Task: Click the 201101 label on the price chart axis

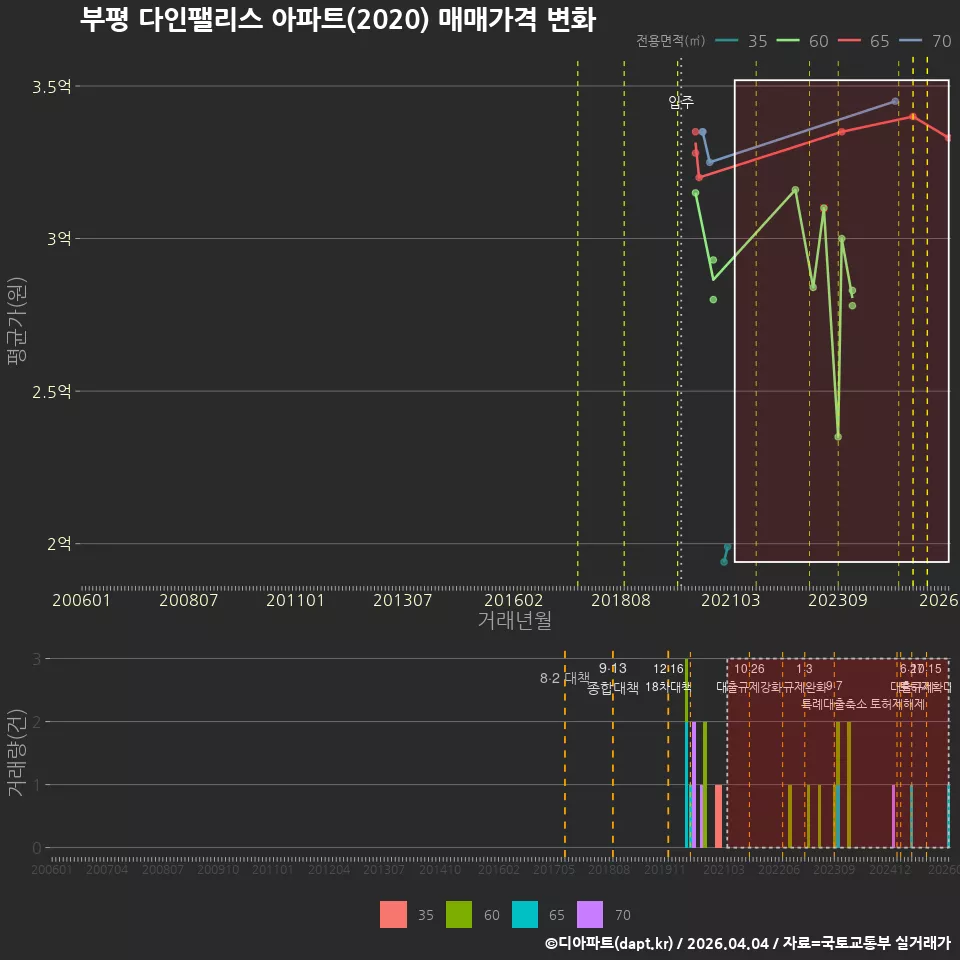Action: (295, 600)
